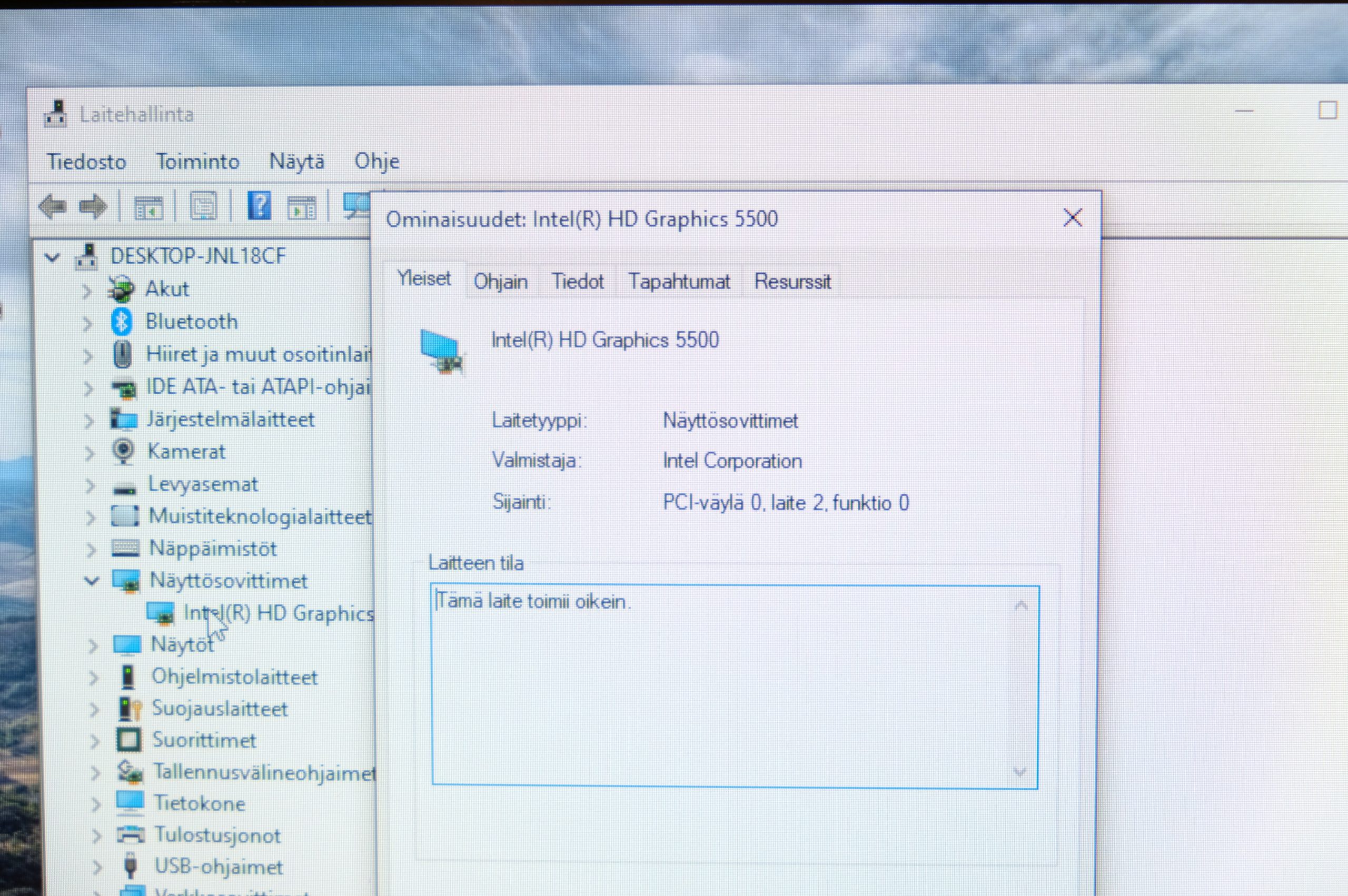This screenshot has width=1348, height=896.
Task: Click the Akut battery icon
Action: (121, 289)
